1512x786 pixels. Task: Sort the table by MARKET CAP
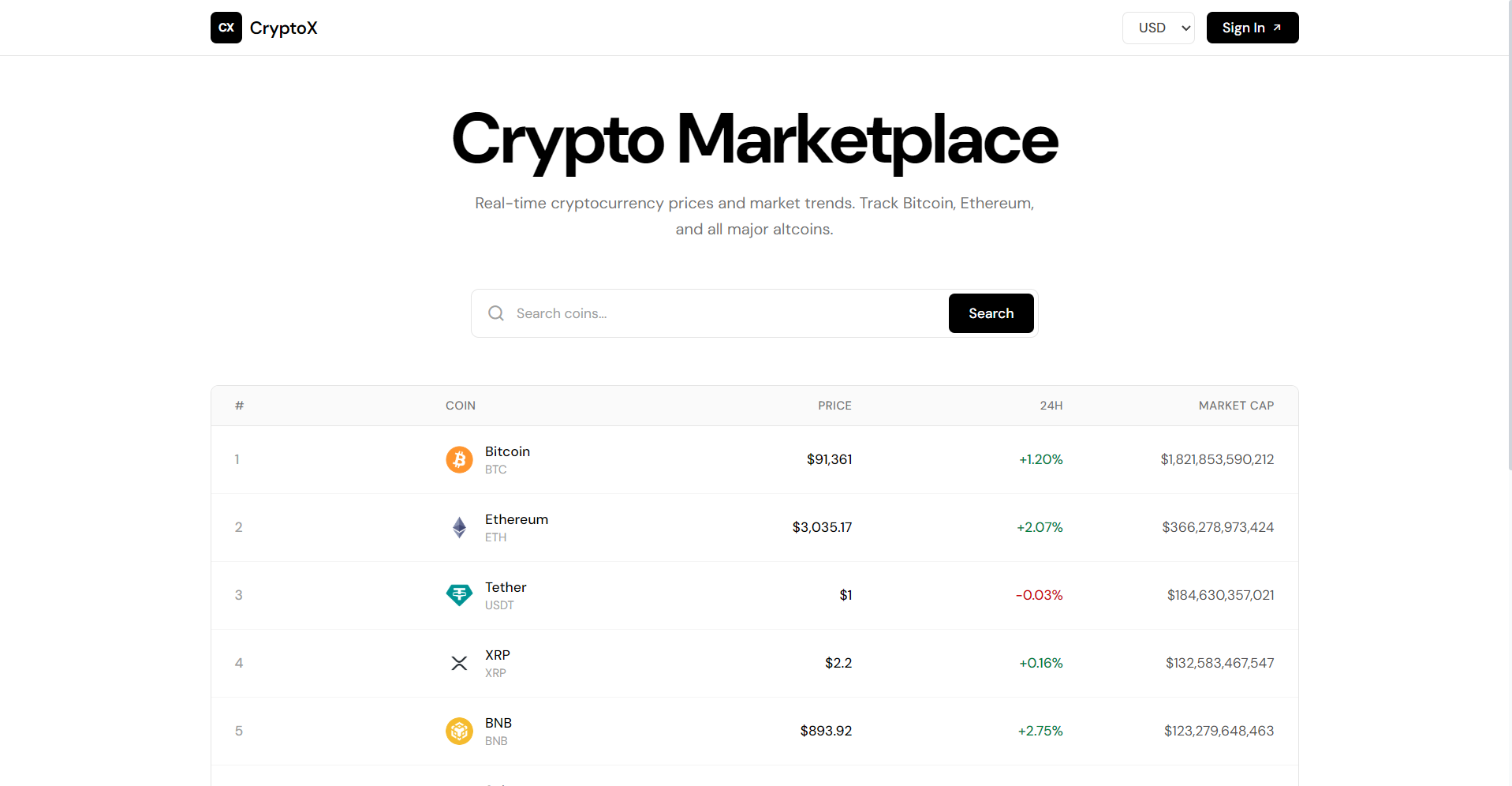pos(1236,406)
